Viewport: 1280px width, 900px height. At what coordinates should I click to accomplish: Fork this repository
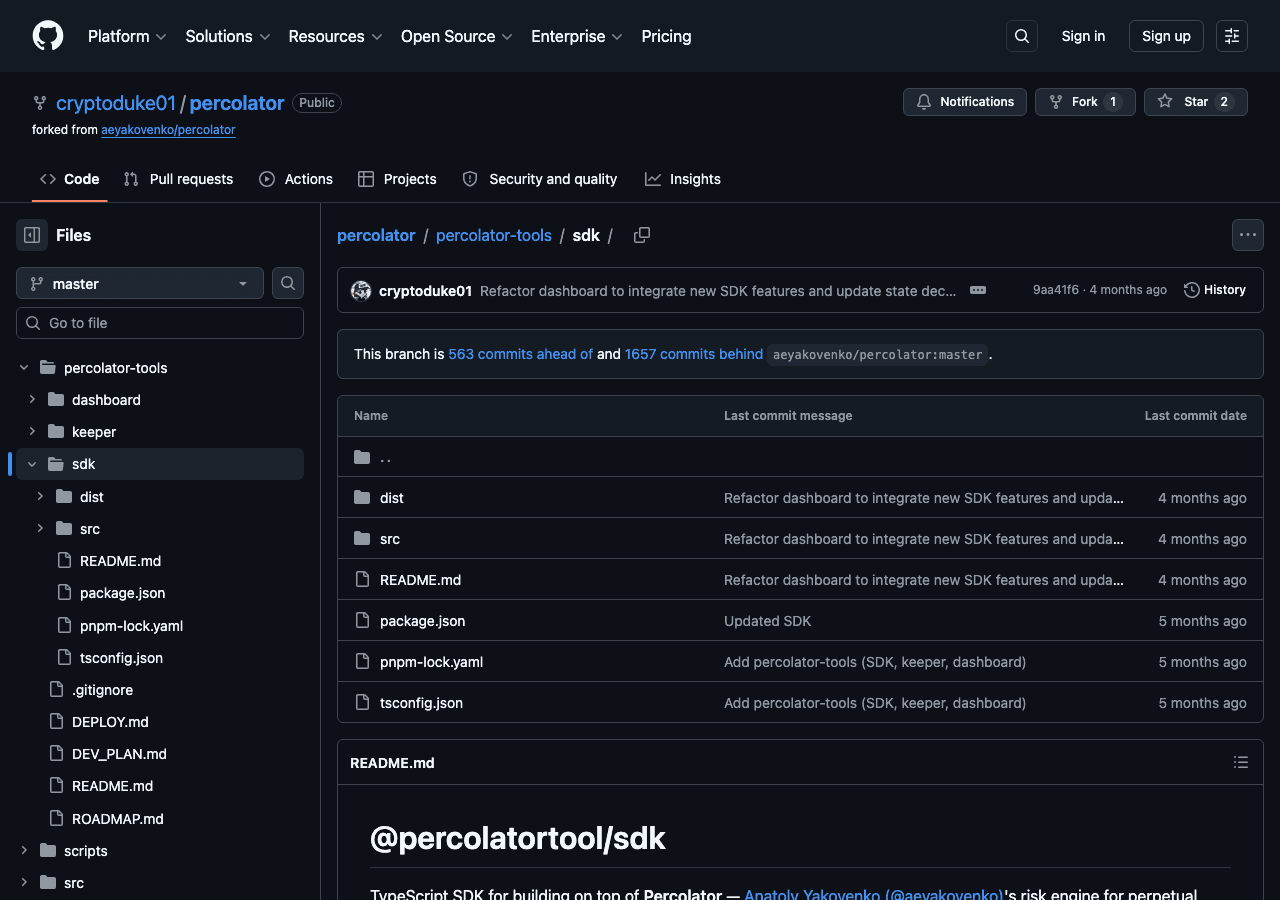point(1085,102)
